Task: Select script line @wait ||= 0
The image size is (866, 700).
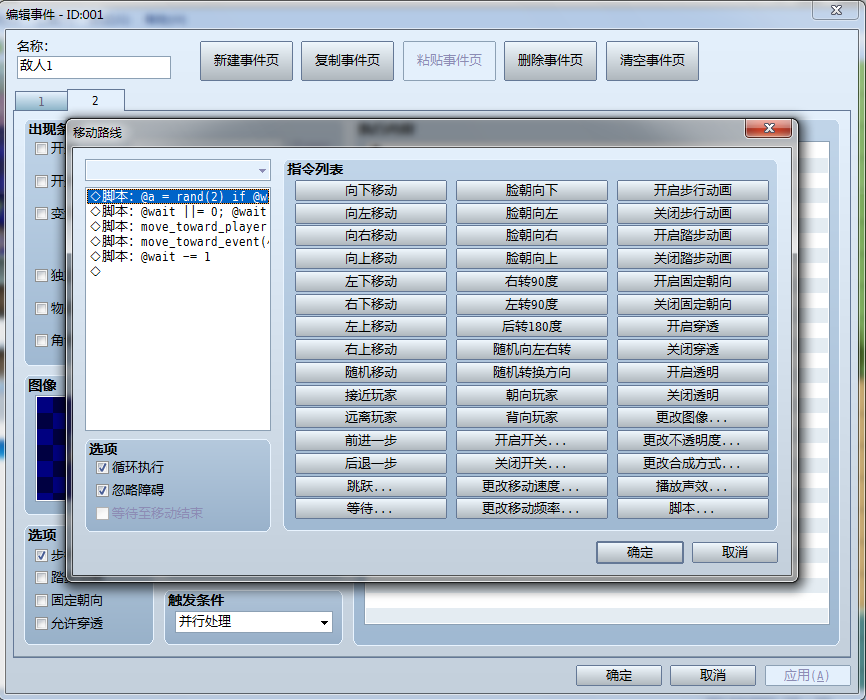Action: pos(178,212)
